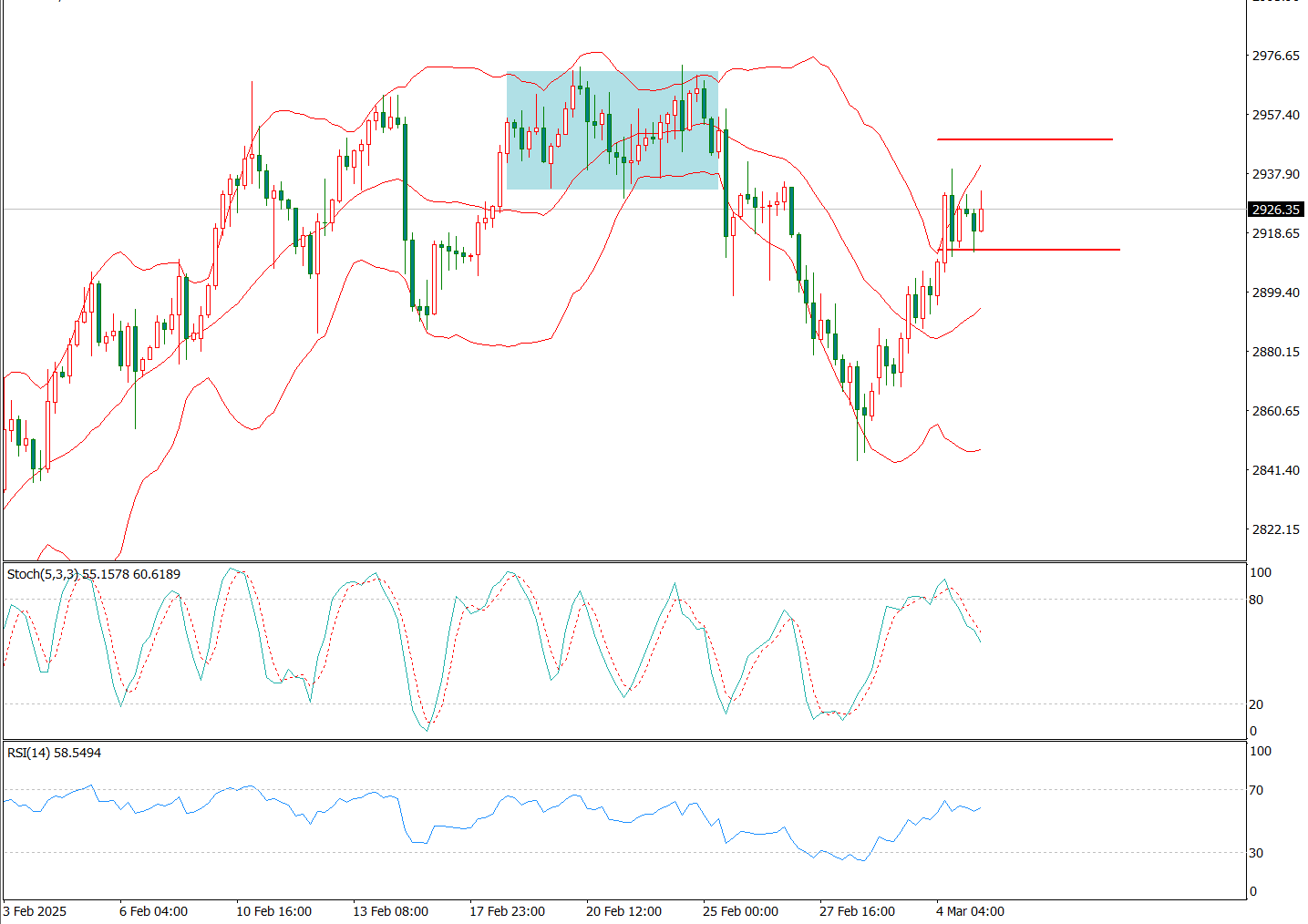Screen dimensions: 1308x924
Task: Select the 30 level on RSI scale
Action: pos(1256,853)
